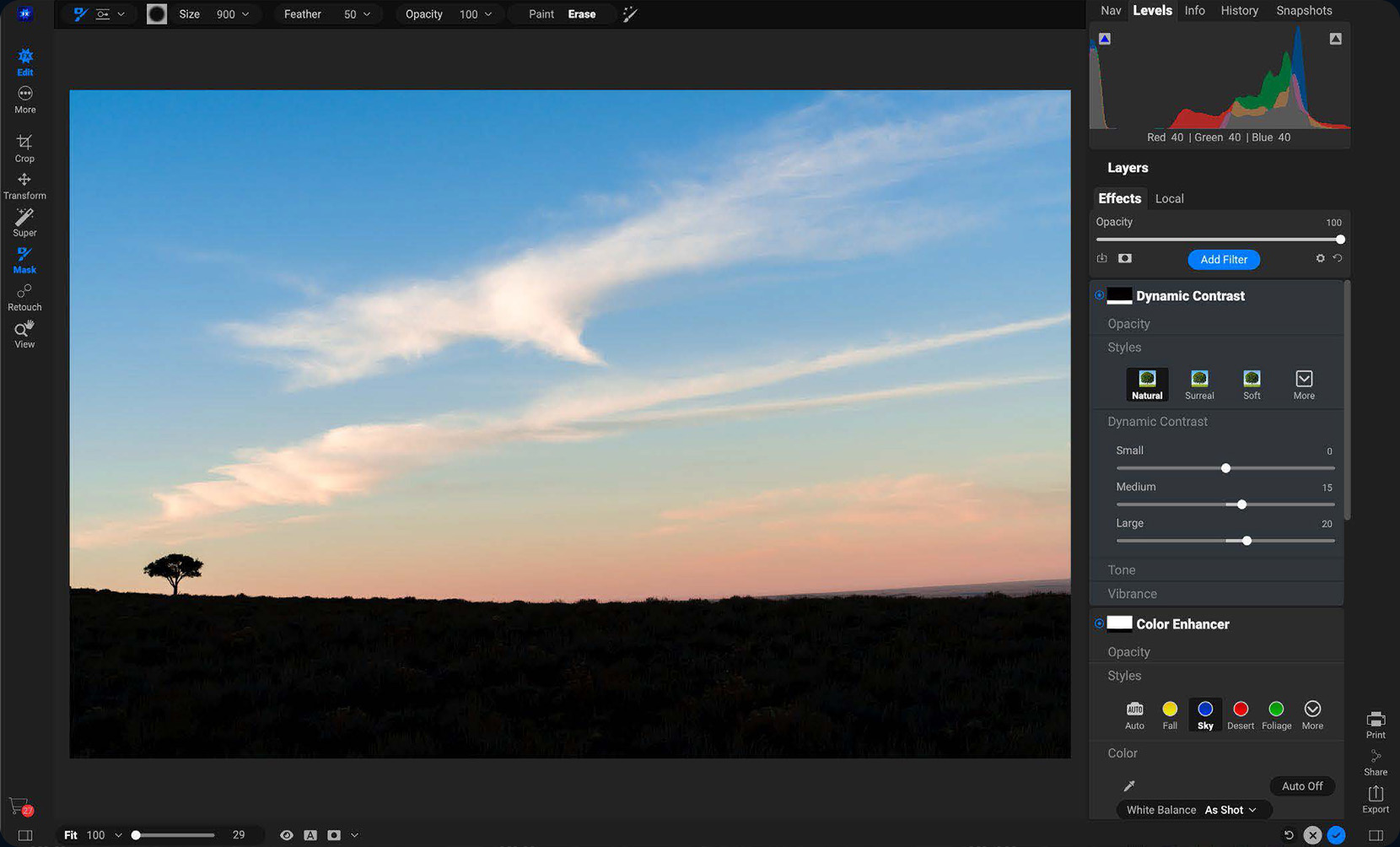1400x847 pixels.
Task: Open the Retouch tool
Action: click(24, 296)
